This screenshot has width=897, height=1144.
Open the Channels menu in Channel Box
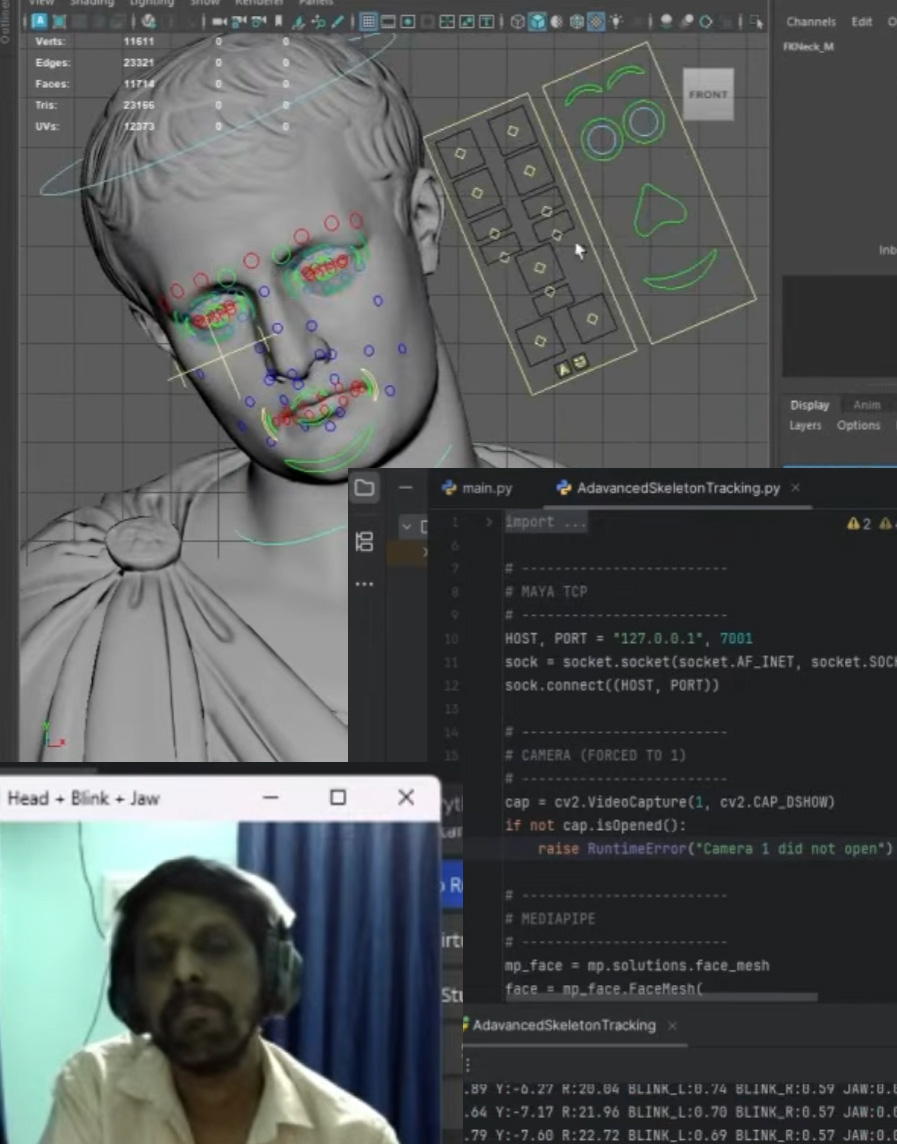(x=811, y=22)
